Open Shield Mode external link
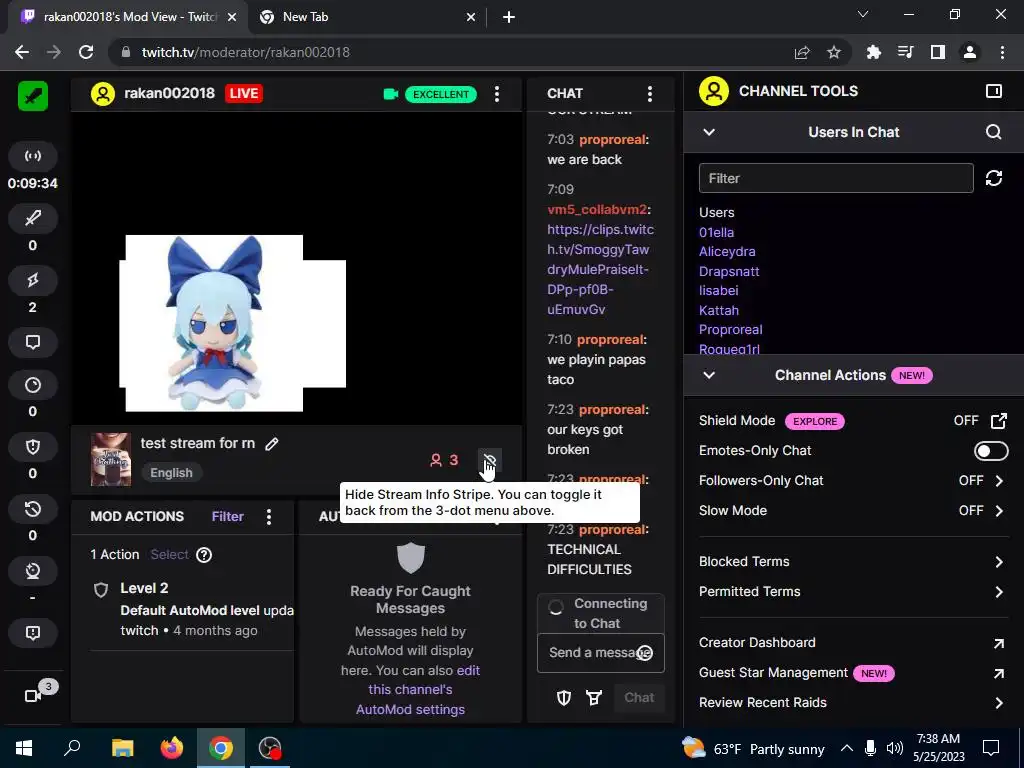The width and height of the screenshot is (1024, 768). pos(999,421)
